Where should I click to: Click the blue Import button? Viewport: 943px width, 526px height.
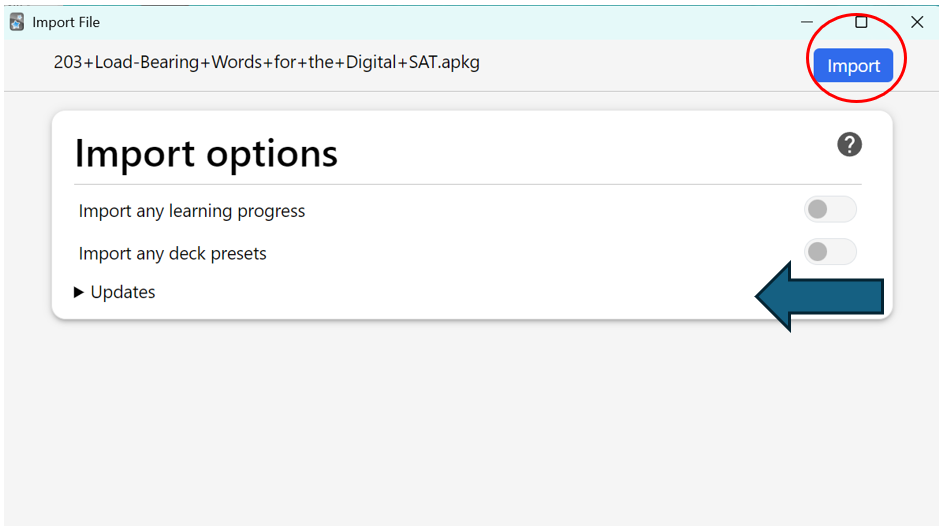click(x=853, y=66)
